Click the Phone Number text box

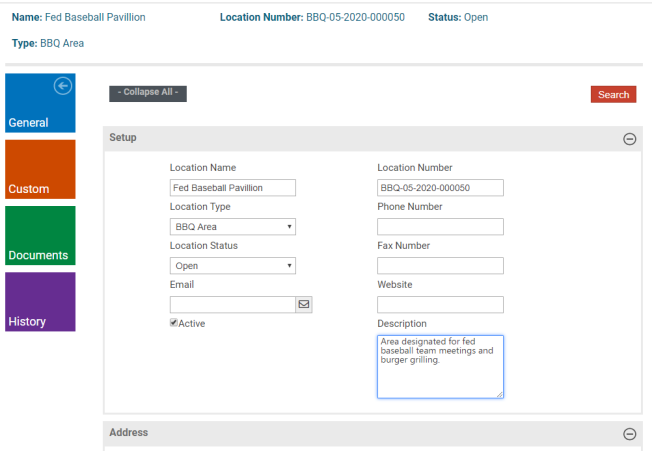coord(440,227)
